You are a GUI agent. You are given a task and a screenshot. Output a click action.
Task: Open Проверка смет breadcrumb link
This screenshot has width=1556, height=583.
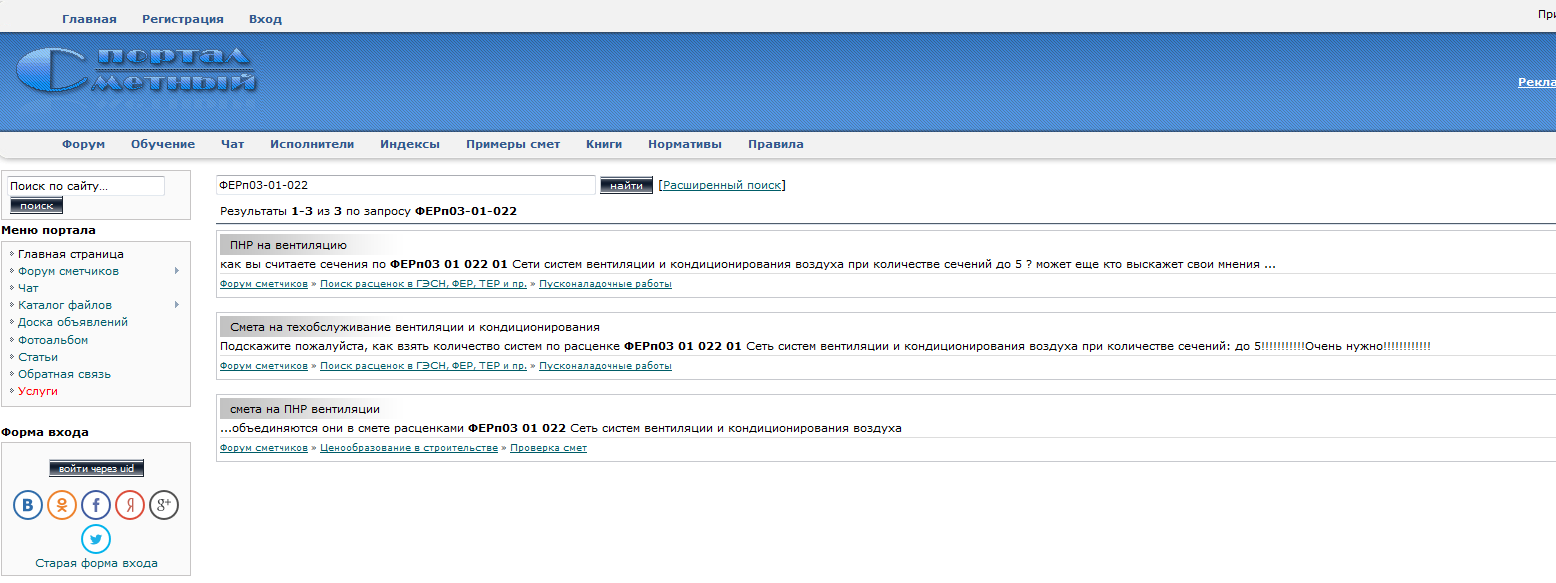548,448
